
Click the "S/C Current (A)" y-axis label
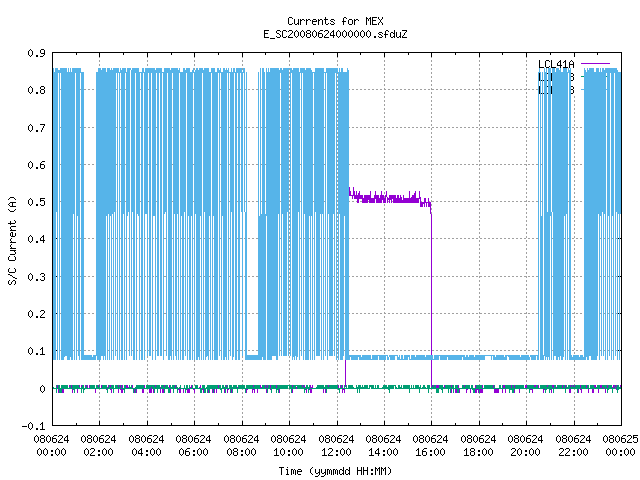13,240
